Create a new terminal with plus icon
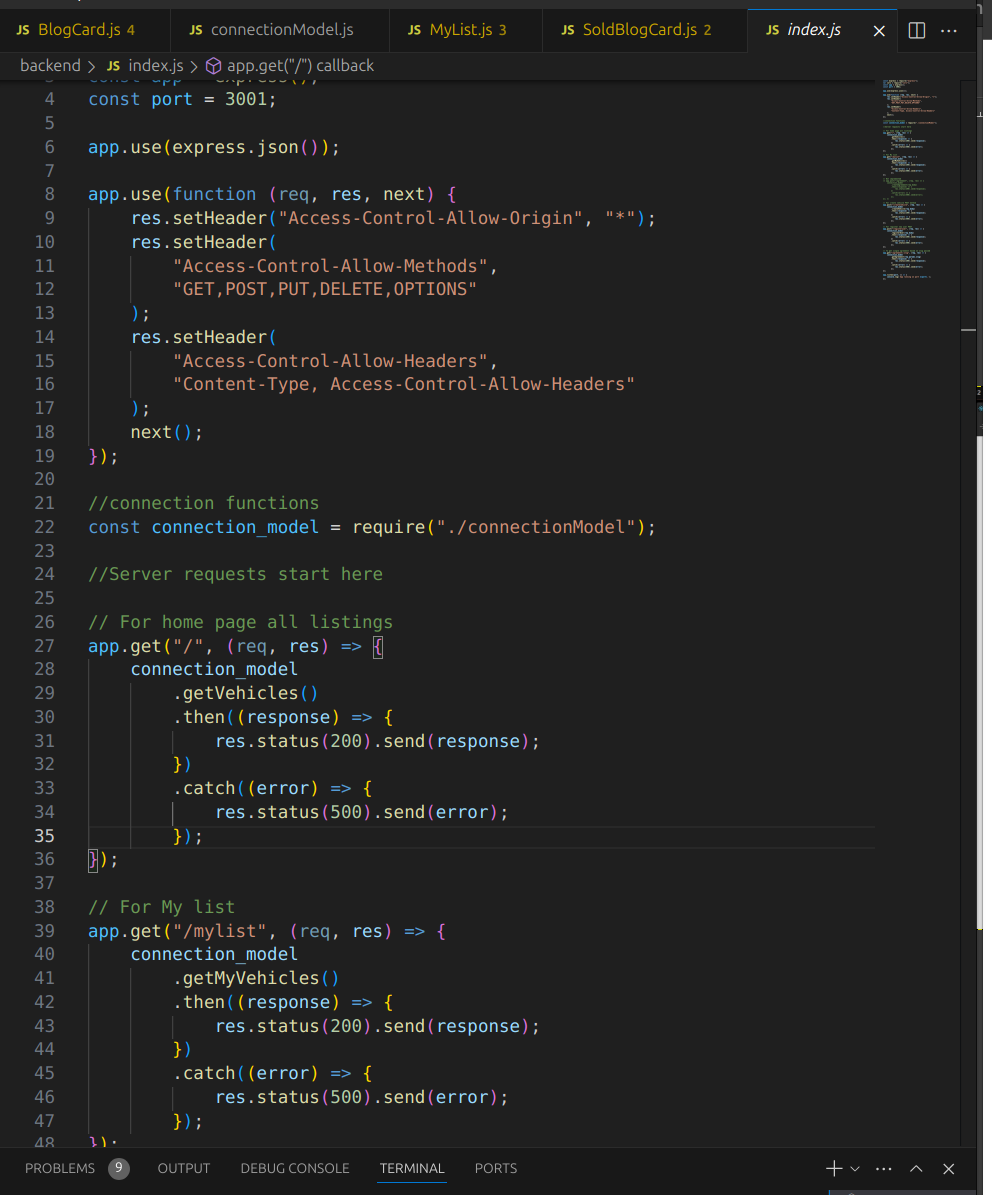 (x=833, y=1168)
